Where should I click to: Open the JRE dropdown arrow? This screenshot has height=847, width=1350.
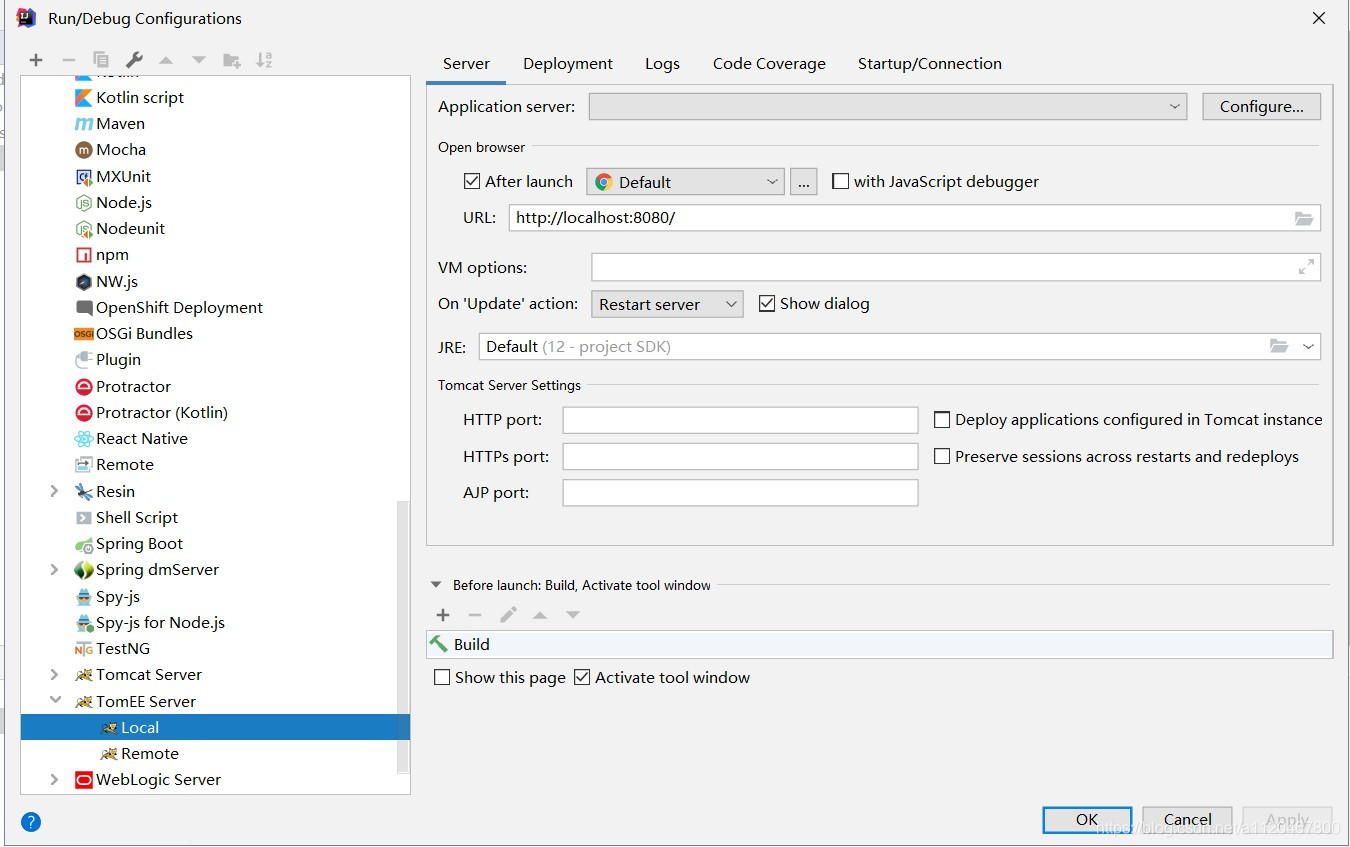1308,346
